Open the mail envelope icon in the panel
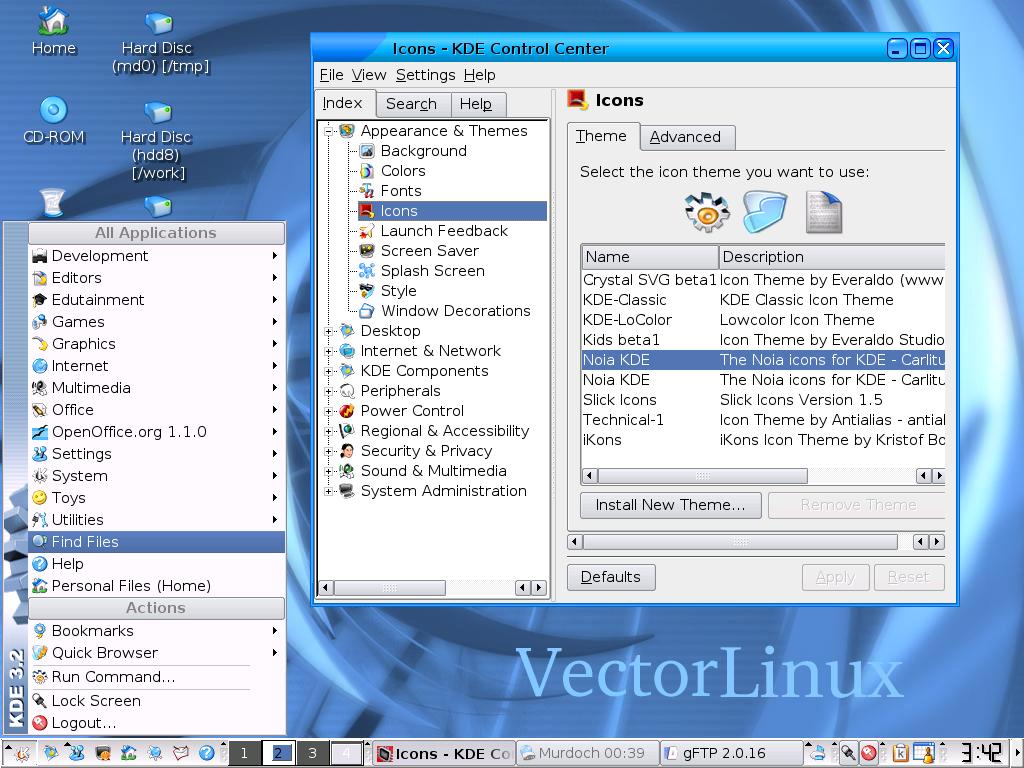The width and height of the screenshot is (1024, 768). (x=181, y=753)
